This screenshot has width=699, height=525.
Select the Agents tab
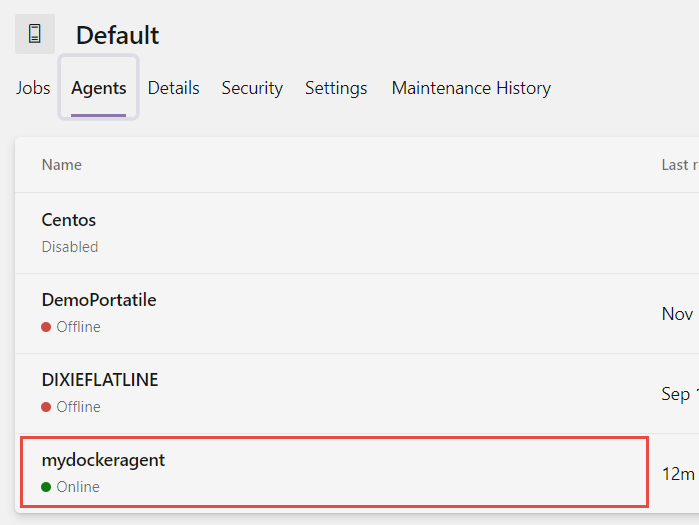(x=98, y=88)
